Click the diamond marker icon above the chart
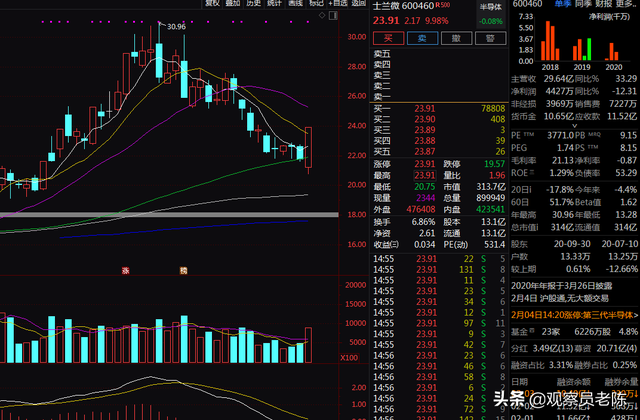640x420 pixels. click(x=322, y=16)
